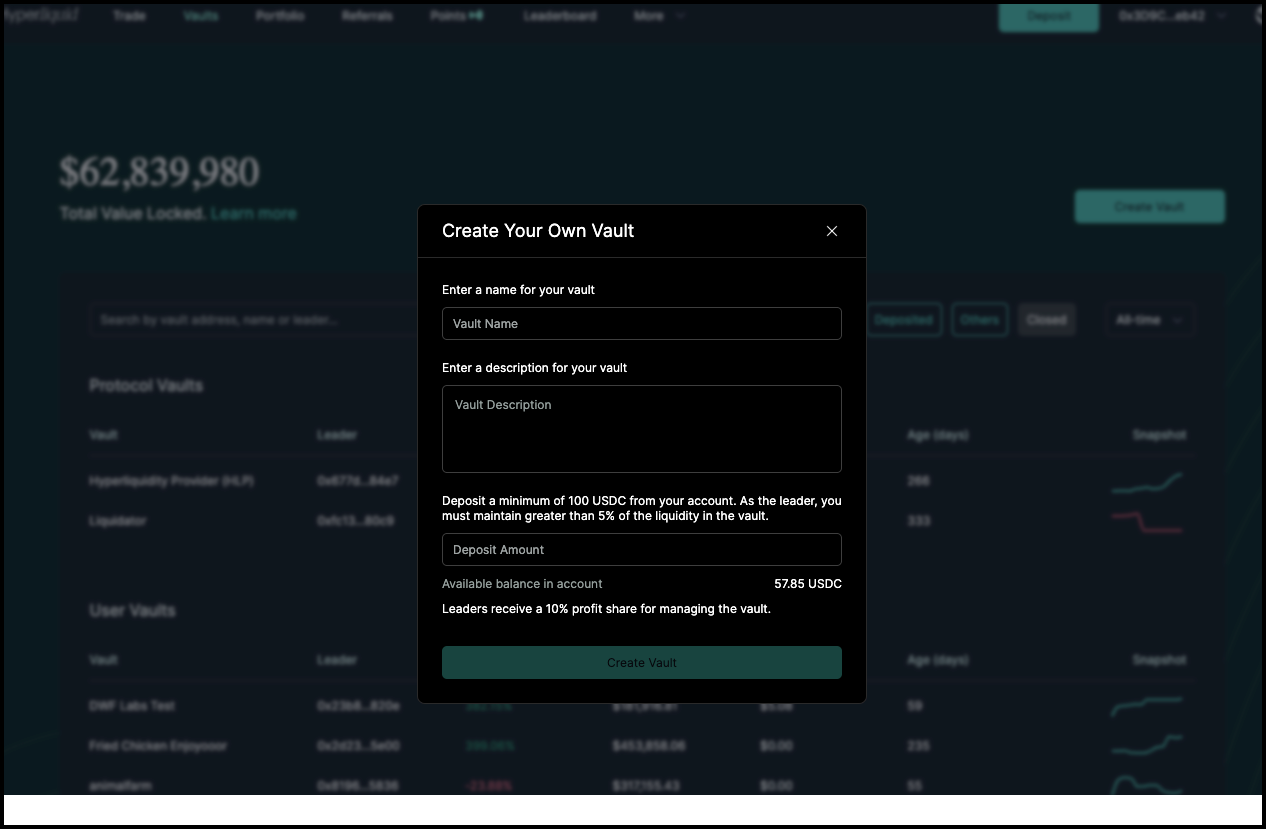Open the Learn more link about TVL
1266x829 pixels.
coord(253,212)
